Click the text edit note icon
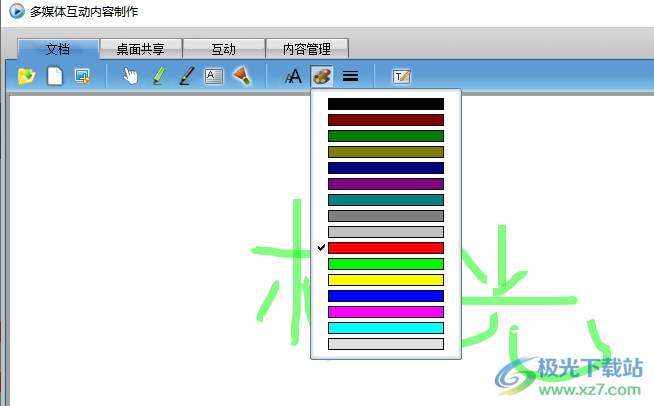654x406 pixels. 402,76
